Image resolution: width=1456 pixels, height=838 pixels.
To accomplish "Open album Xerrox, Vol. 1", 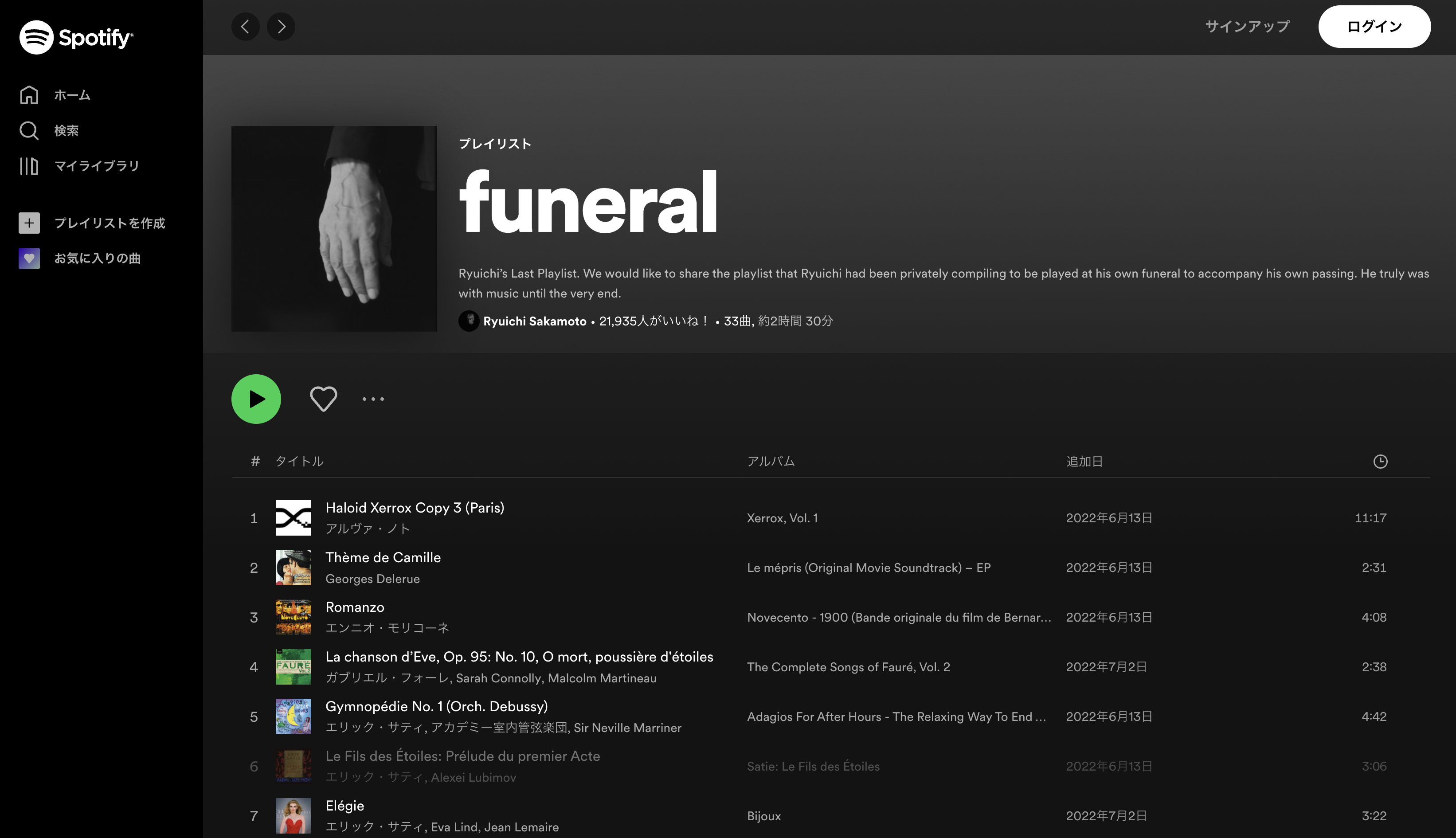I will 782,518.
